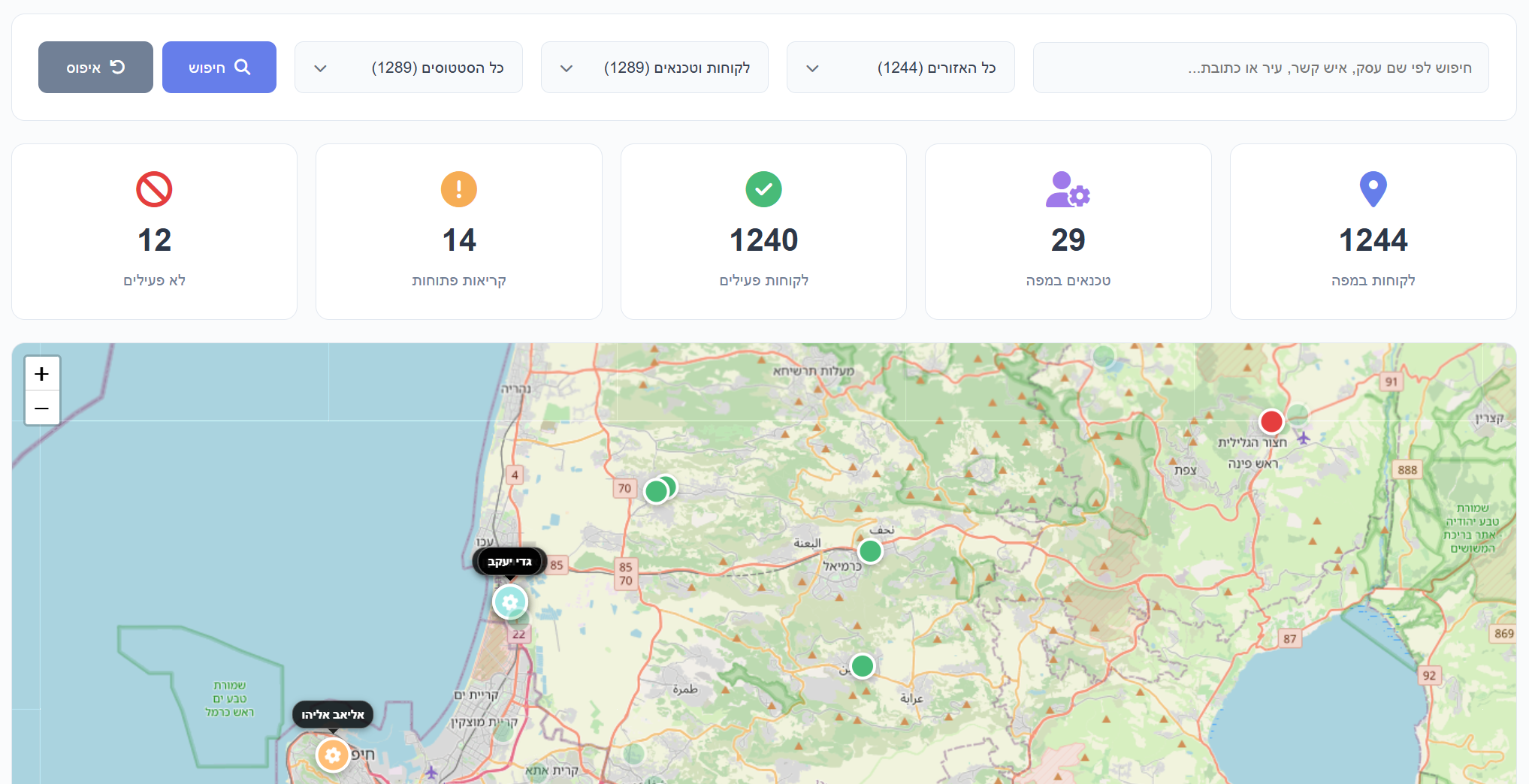Click the purple technician gear icon
Screen dimensions: 1529x784
coord(1068,189)
